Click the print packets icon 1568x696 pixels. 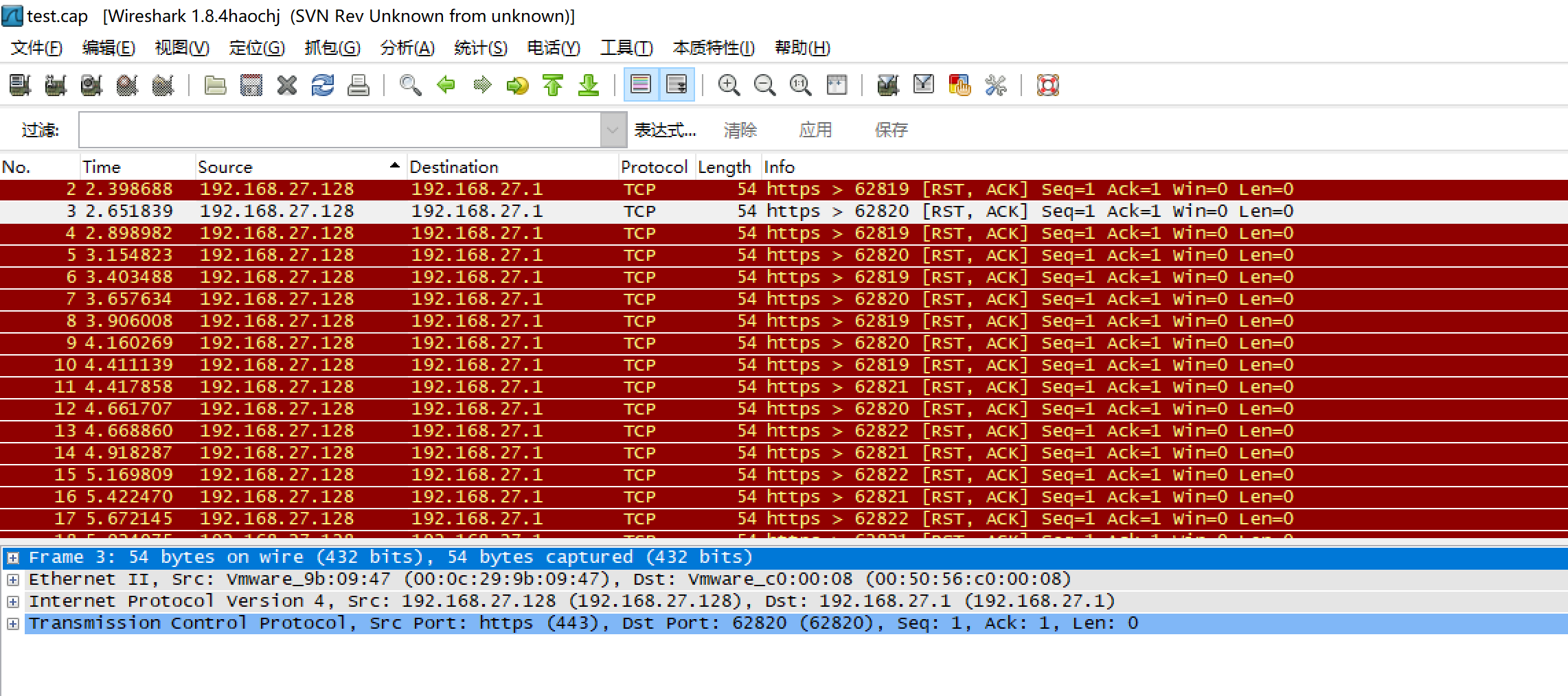358,84
